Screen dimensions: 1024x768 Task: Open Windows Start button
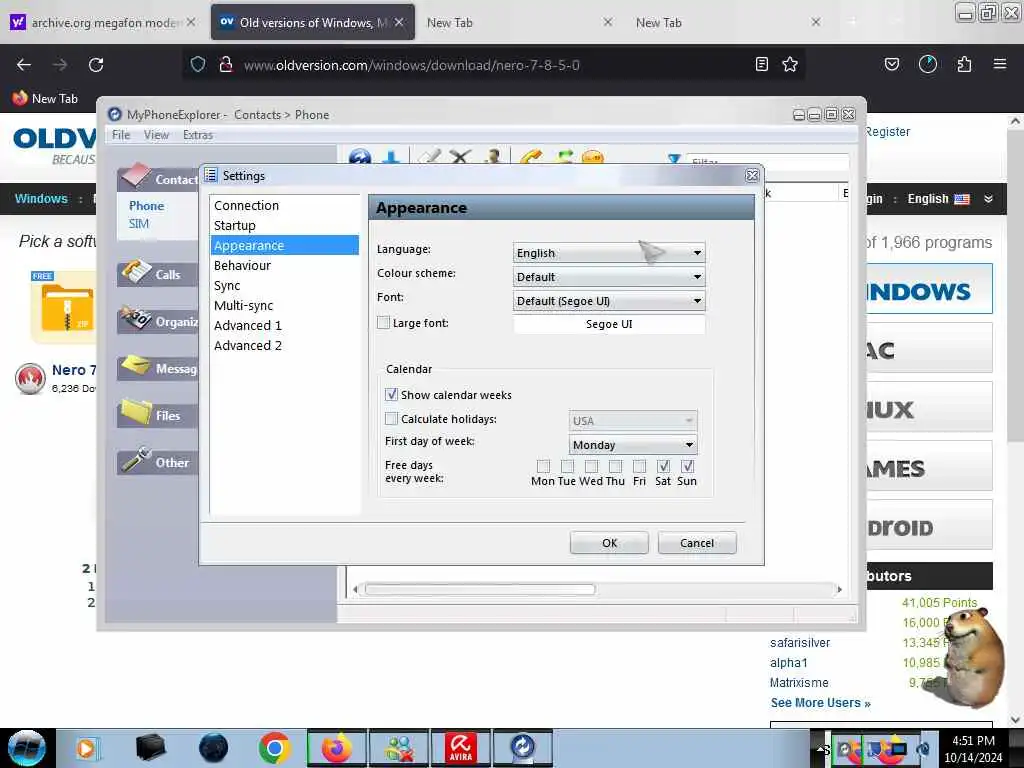click(27, 748)
